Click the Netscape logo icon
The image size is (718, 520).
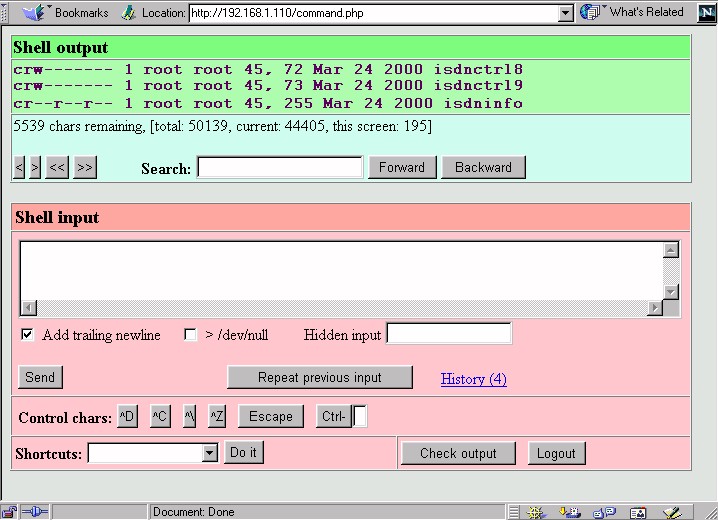pos(707,12)
